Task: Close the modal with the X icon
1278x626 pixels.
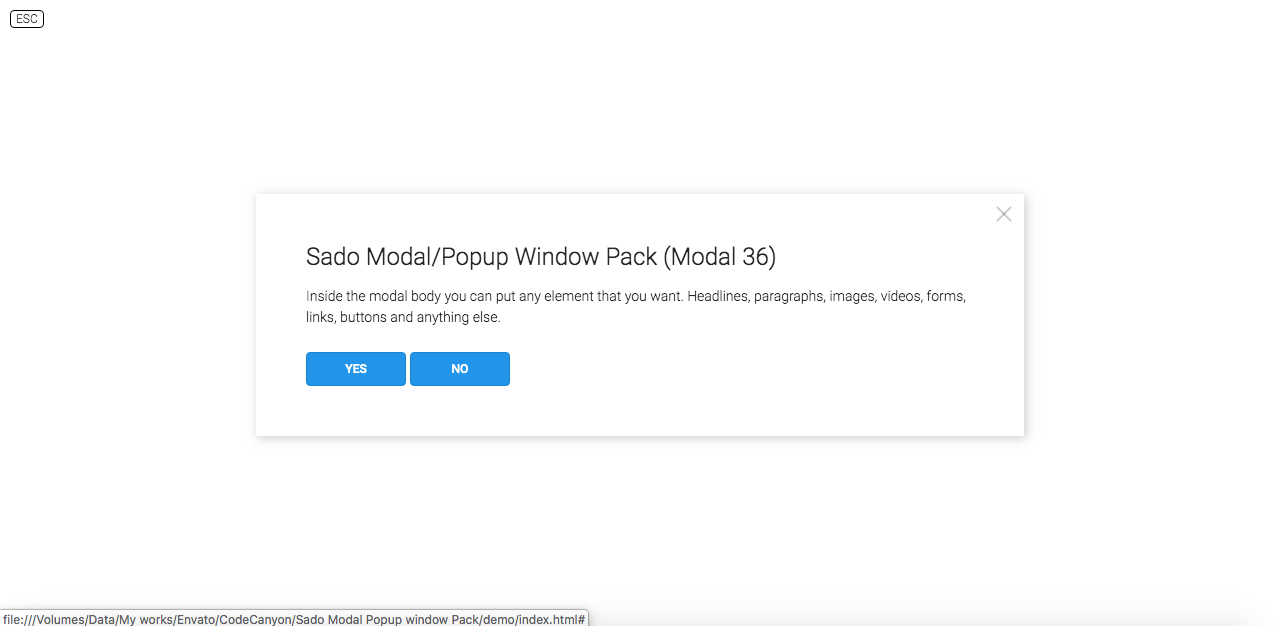Action: point(1004,214)
